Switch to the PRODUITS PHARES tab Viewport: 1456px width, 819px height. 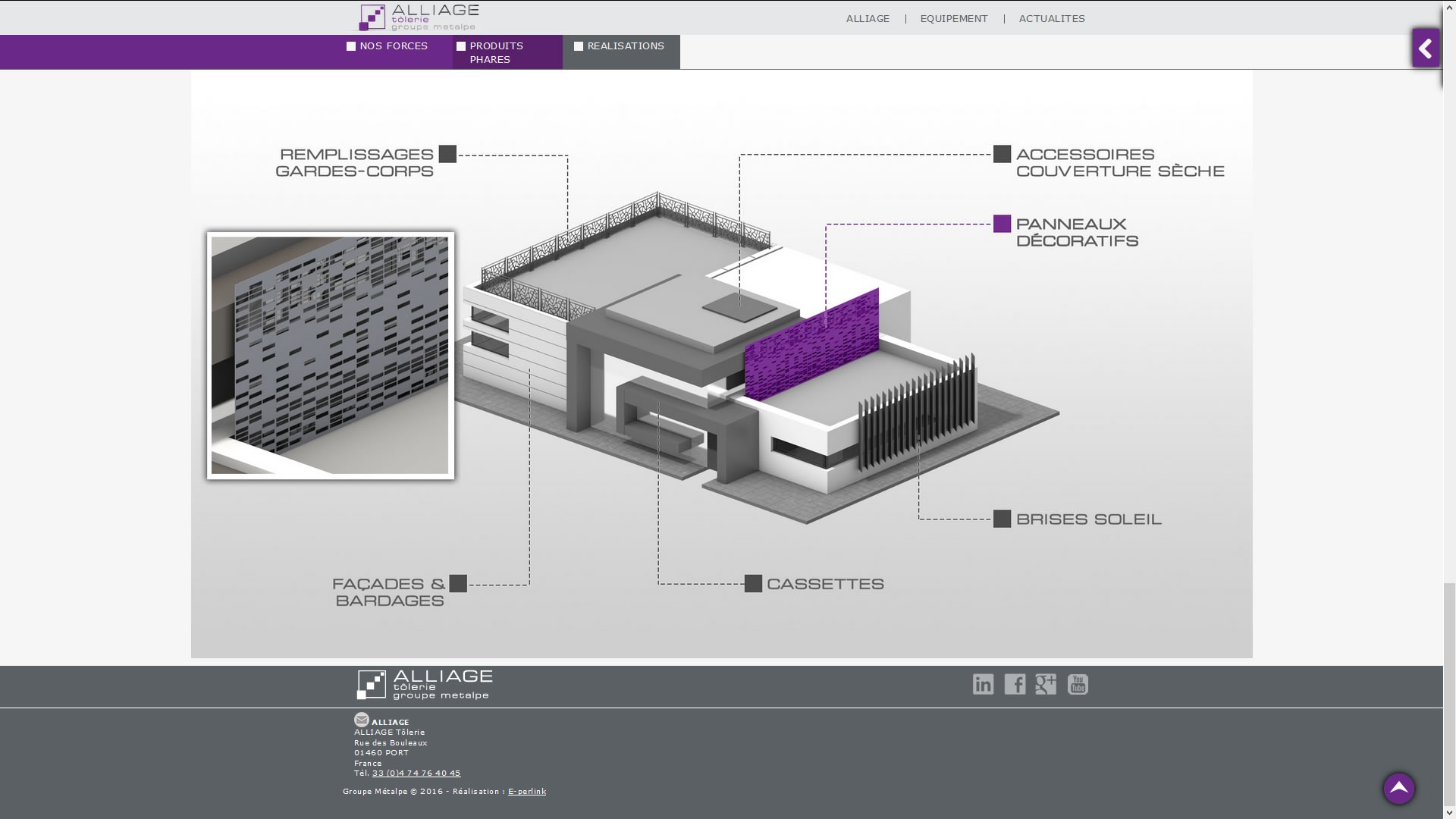pyautogui.click(x=507, y=52)
